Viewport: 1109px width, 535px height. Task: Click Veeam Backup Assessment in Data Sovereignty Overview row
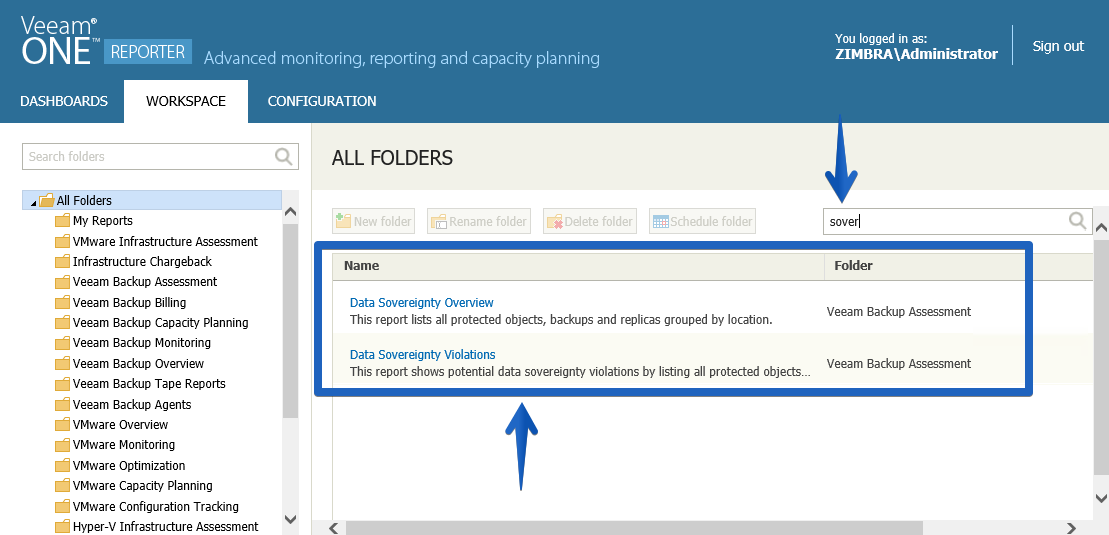(898, 311)
